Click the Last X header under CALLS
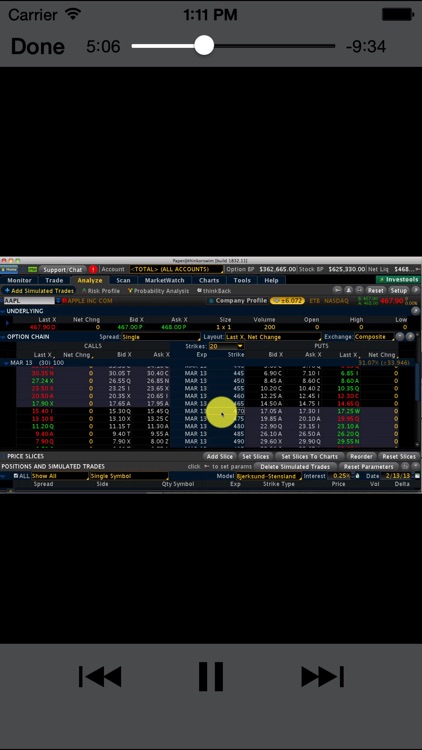422x750 pixels. pos(44,354)
